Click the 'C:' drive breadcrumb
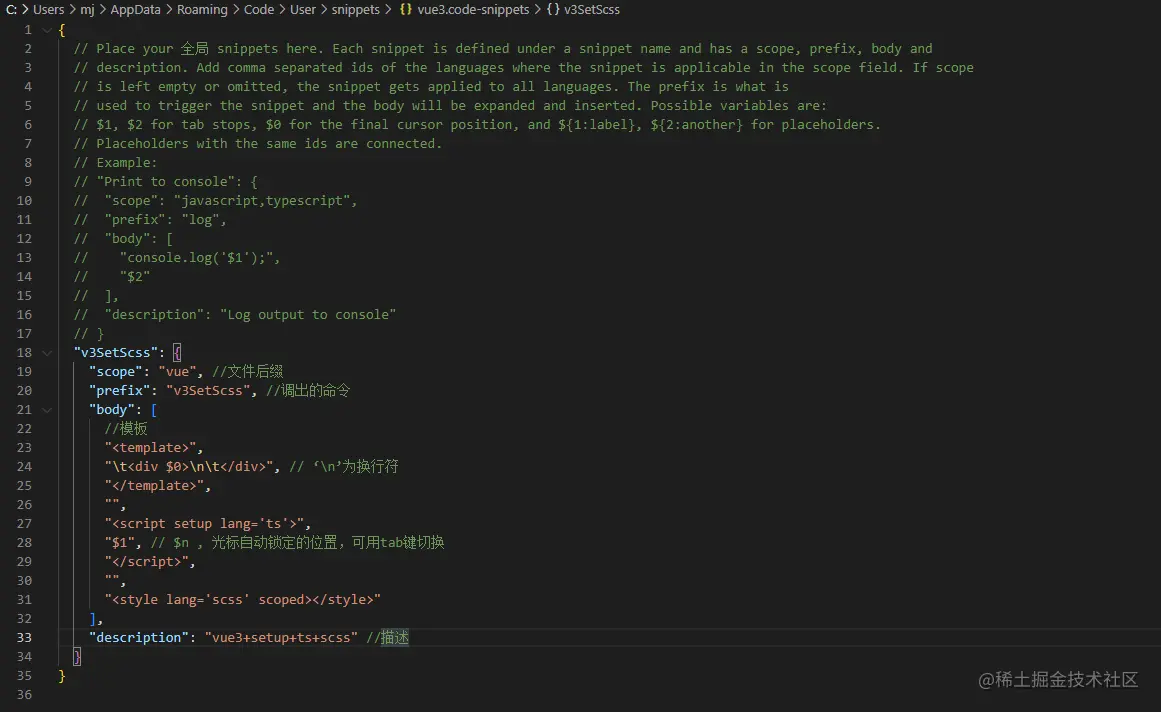 click(12, 10)
